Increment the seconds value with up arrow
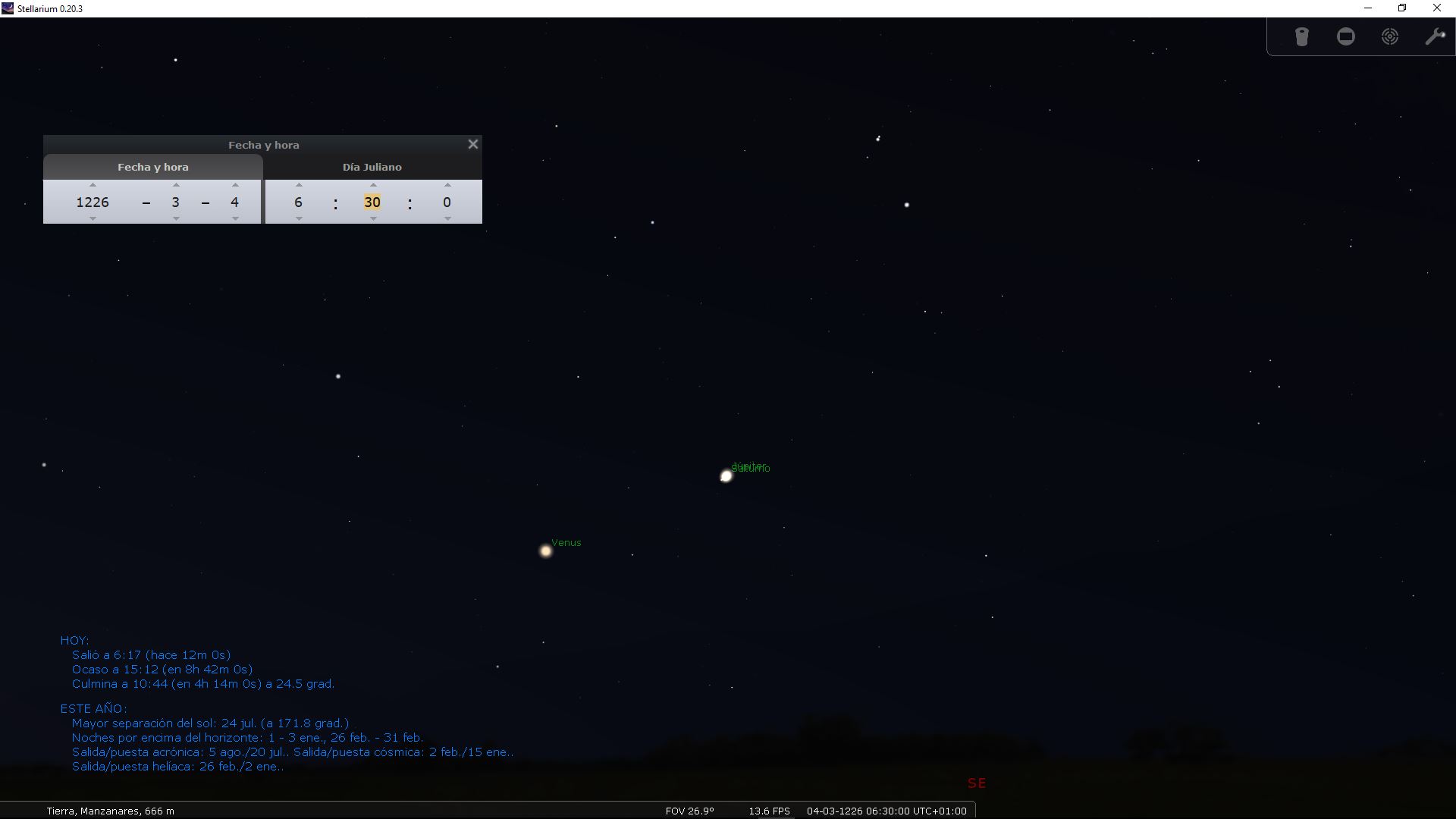The height and width of the screenshot is (819, 1456). coord(447,185)
